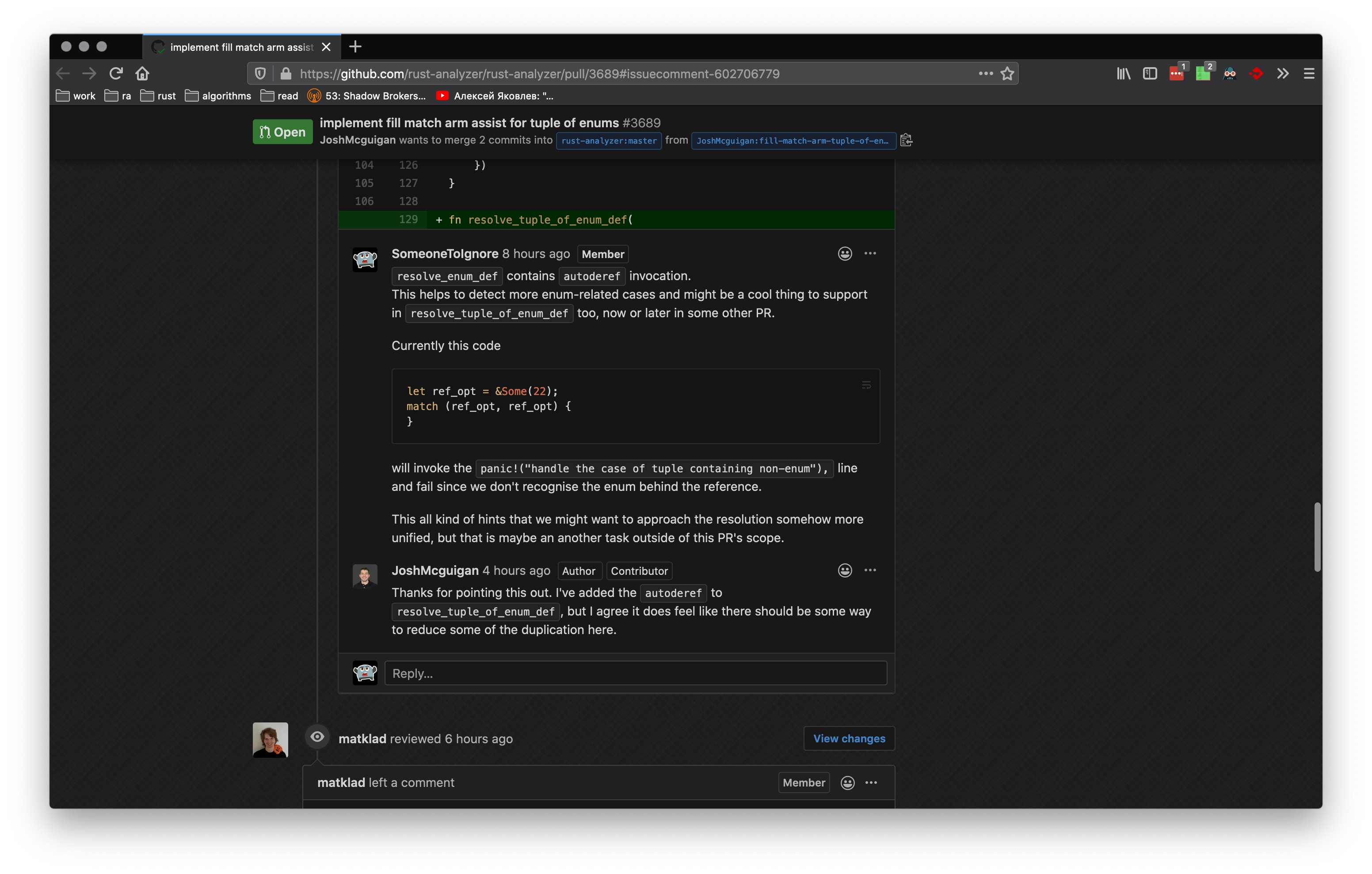This screenshot has height=874, width=1372.
Task: Go to the browser home page icon
Action: pyautogui.click(x=142, y=73)
